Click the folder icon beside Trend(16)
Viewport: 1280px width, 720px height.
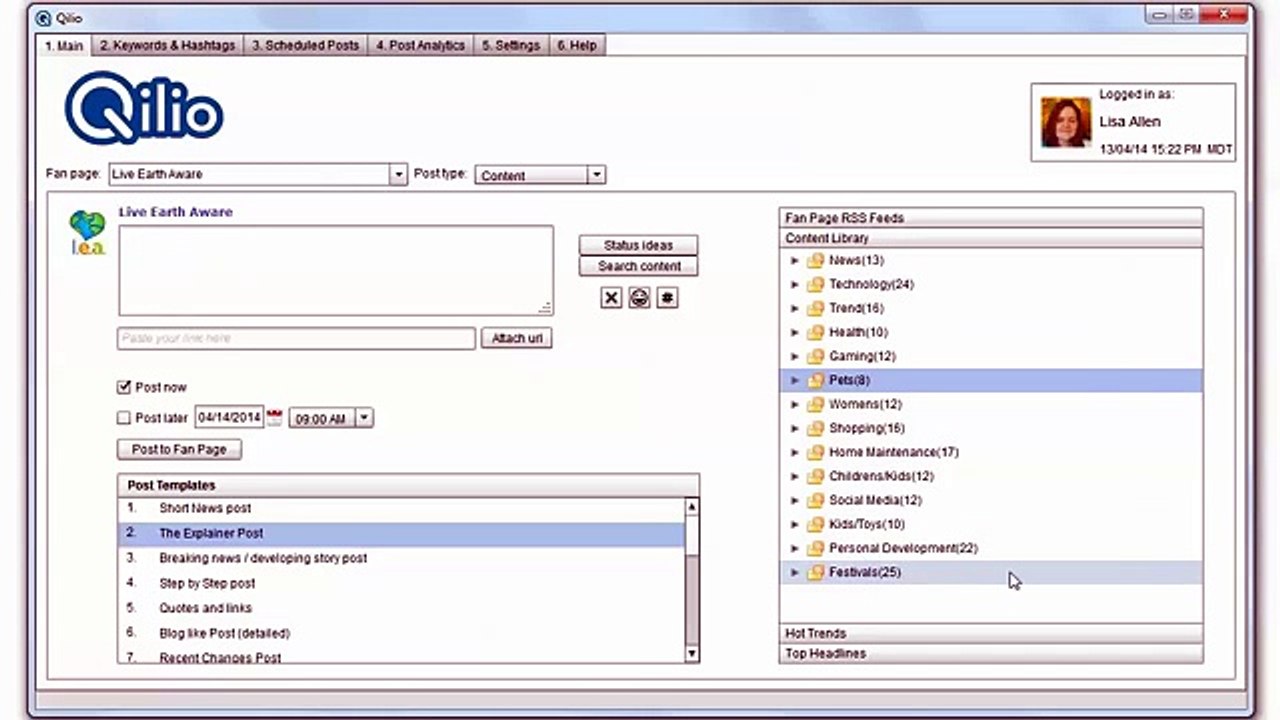coord(815,309)
